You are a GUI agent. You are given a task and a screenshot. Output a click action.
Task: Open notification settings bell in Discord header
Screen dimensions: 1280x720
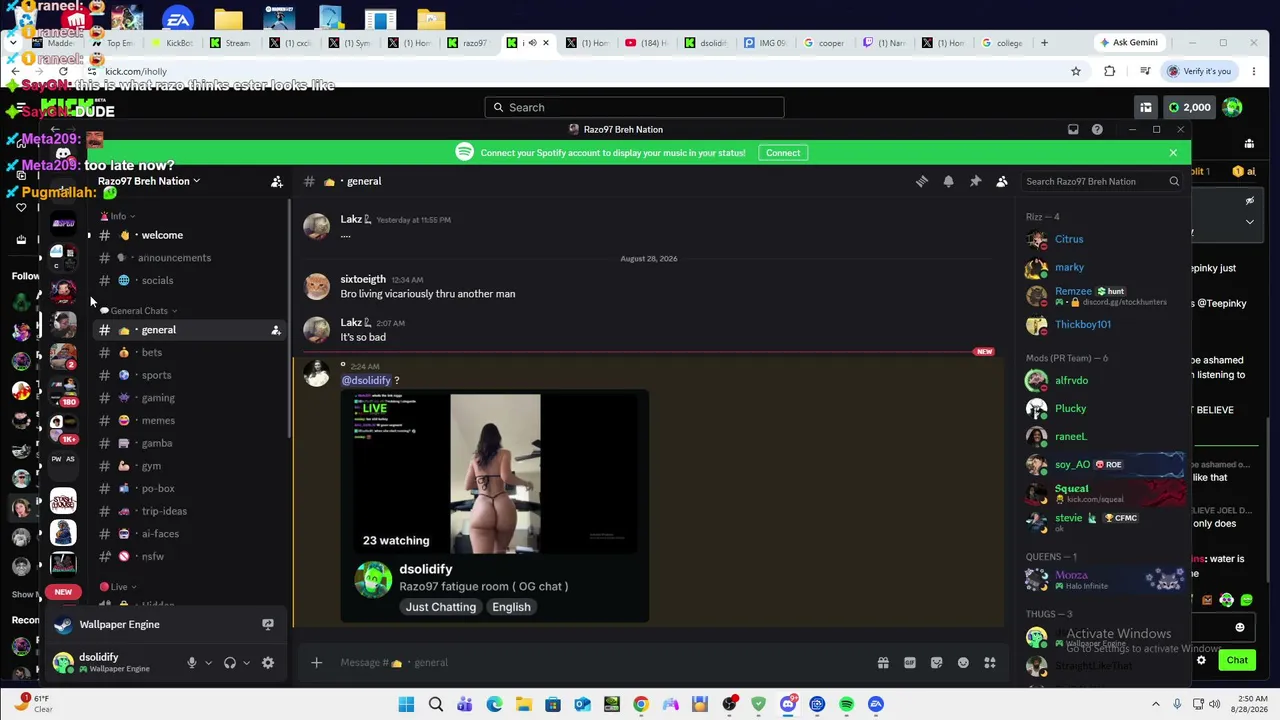[x=948, y=181]
